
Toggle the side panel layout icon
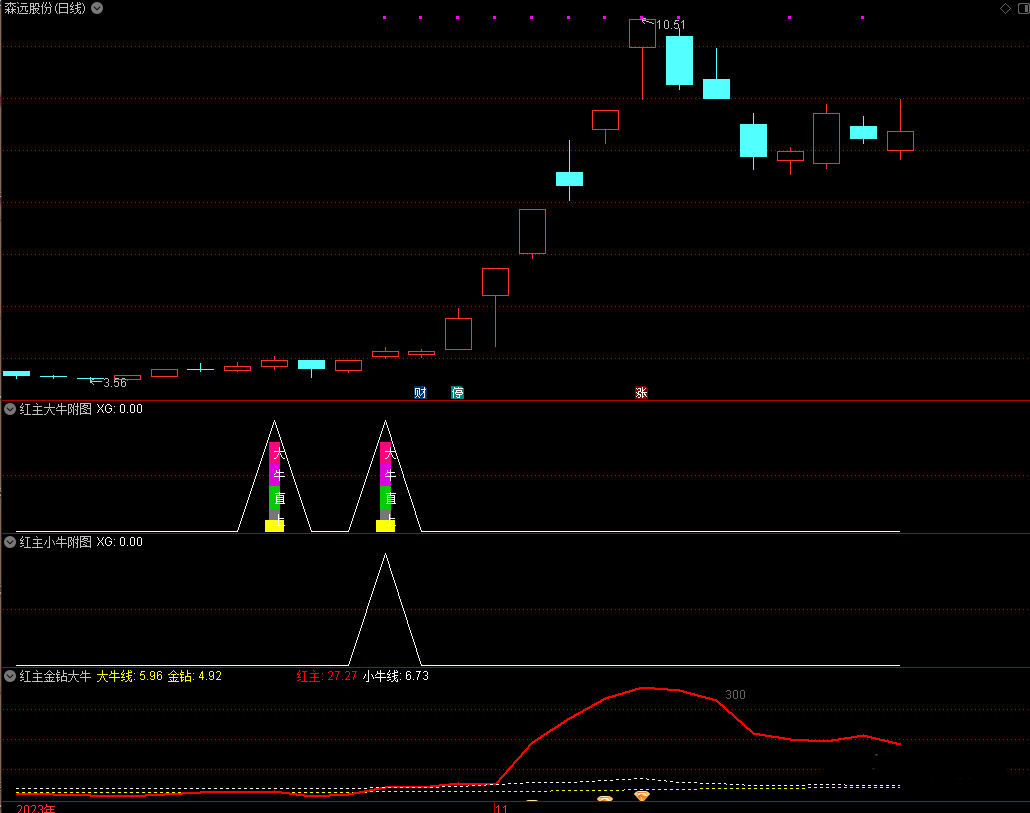(x=1023, y=8)
